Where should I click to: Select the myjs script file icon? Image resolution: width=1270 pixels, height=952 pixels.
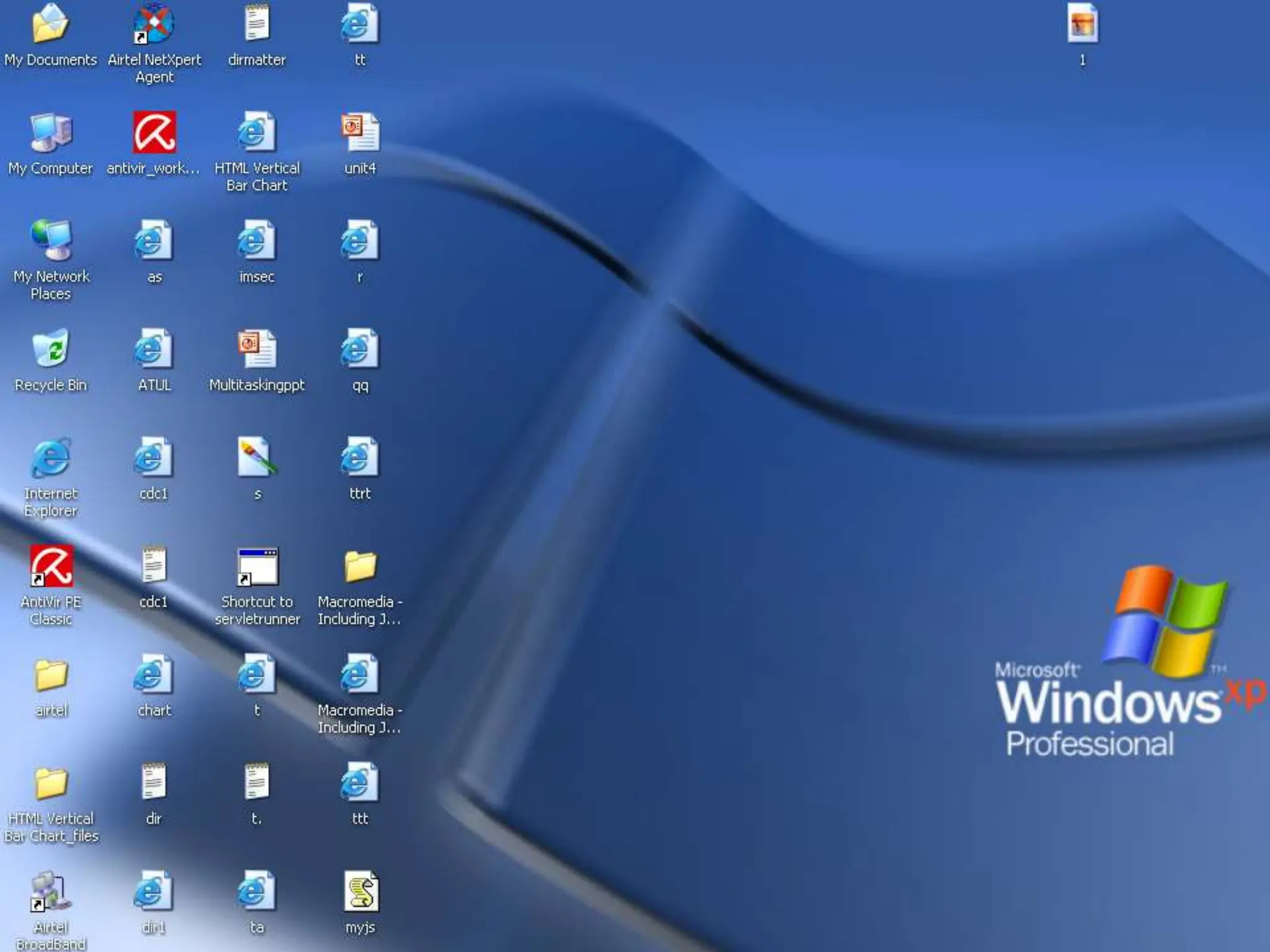(360, 892)
